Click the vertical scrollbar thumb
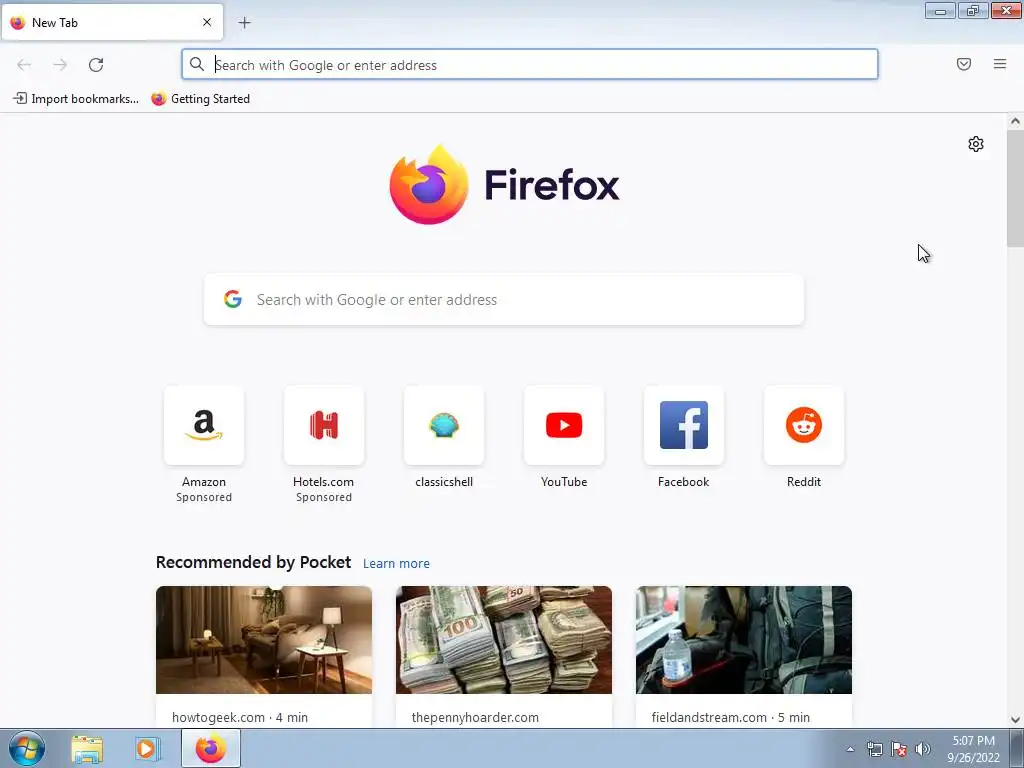 pyautogui.click(x=1015, y=188)
